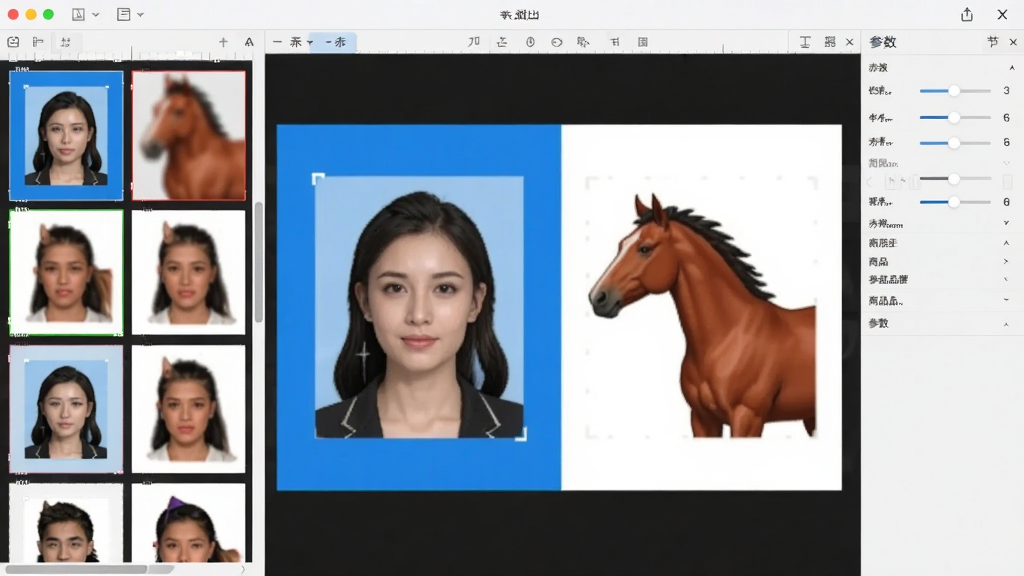Collapse the 参数 section at the panel bottom

1006,324
